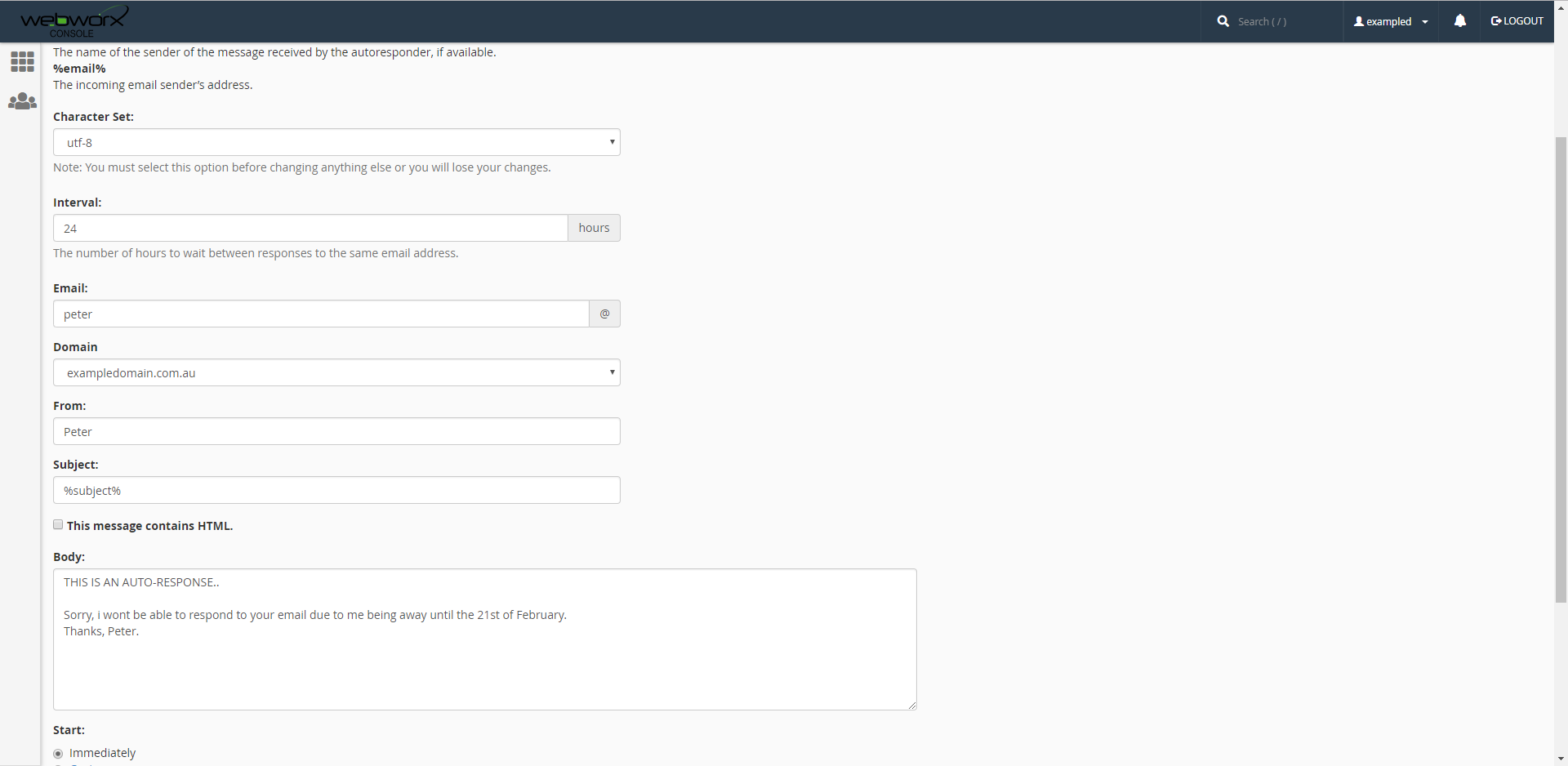Click into the Interval hours field
This screenshot has height=766, width=1568.
coord(310,228)
